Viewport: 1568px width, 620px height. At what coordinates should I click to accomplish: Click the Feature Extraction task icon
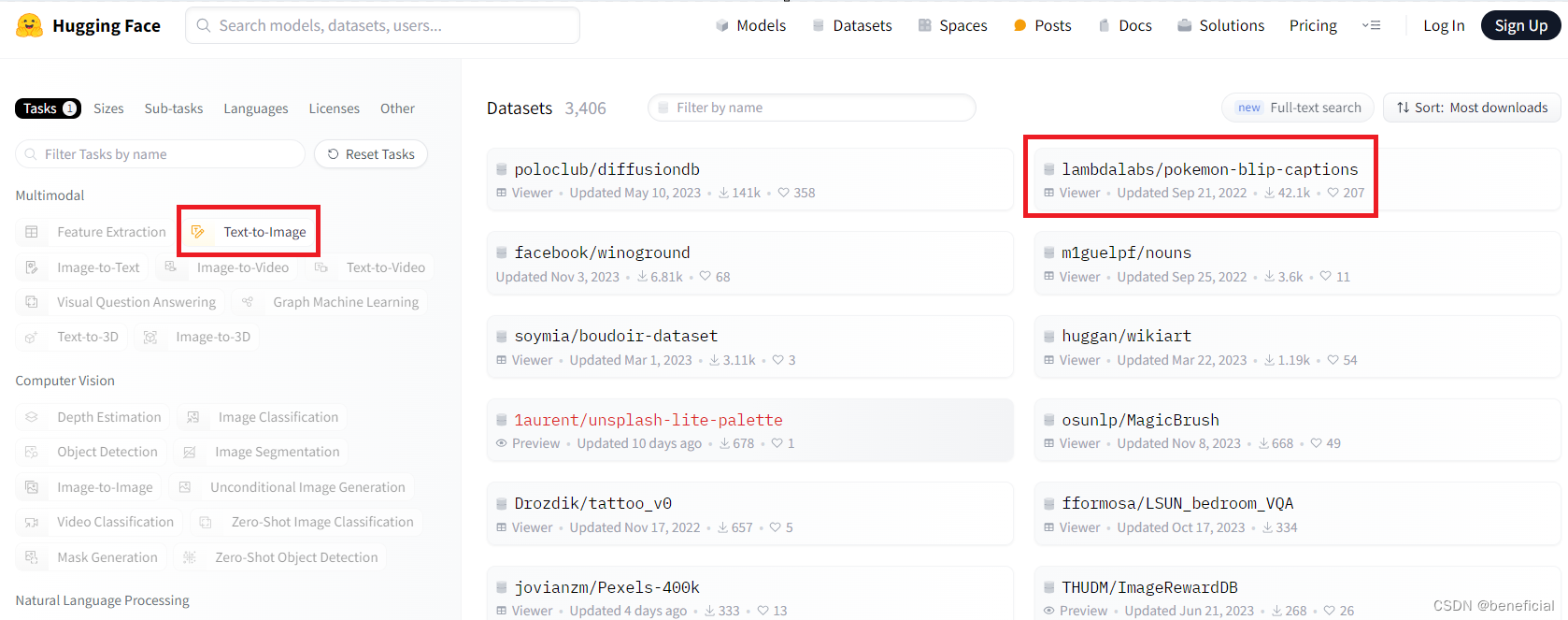pos(32,232)
